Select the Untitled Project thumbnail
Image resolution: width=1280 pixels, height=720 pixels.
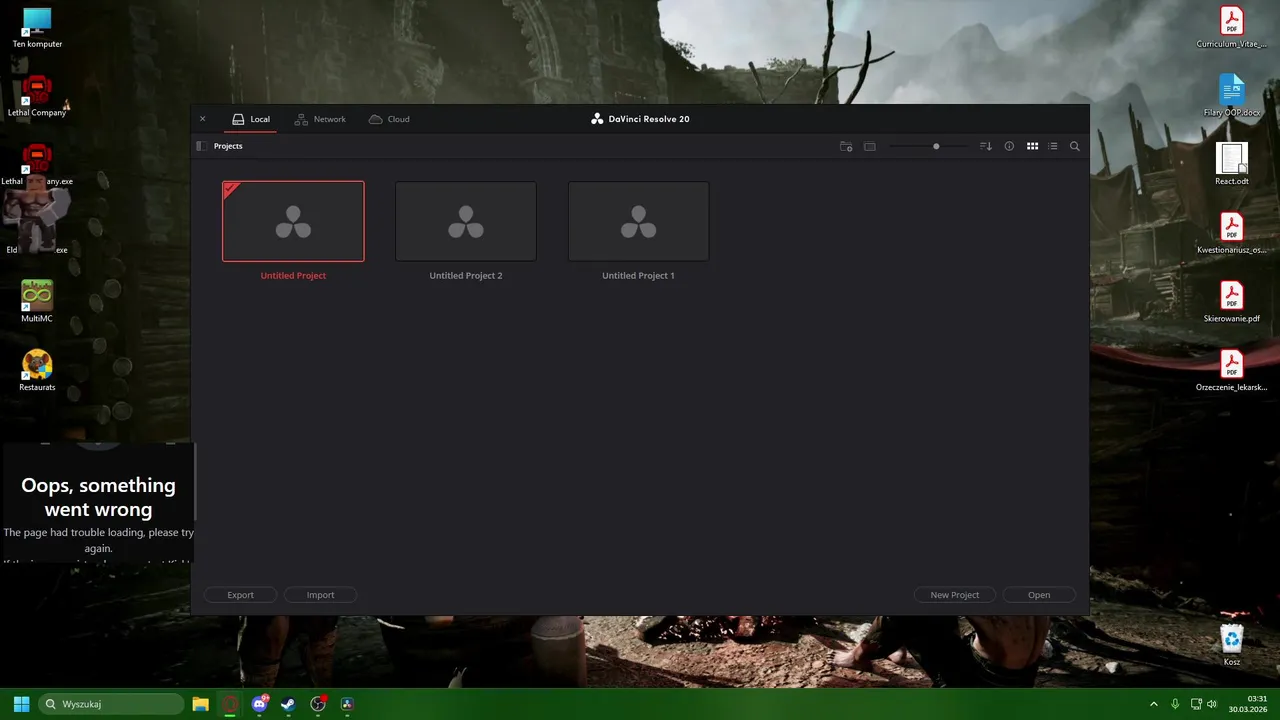[293, 221]
